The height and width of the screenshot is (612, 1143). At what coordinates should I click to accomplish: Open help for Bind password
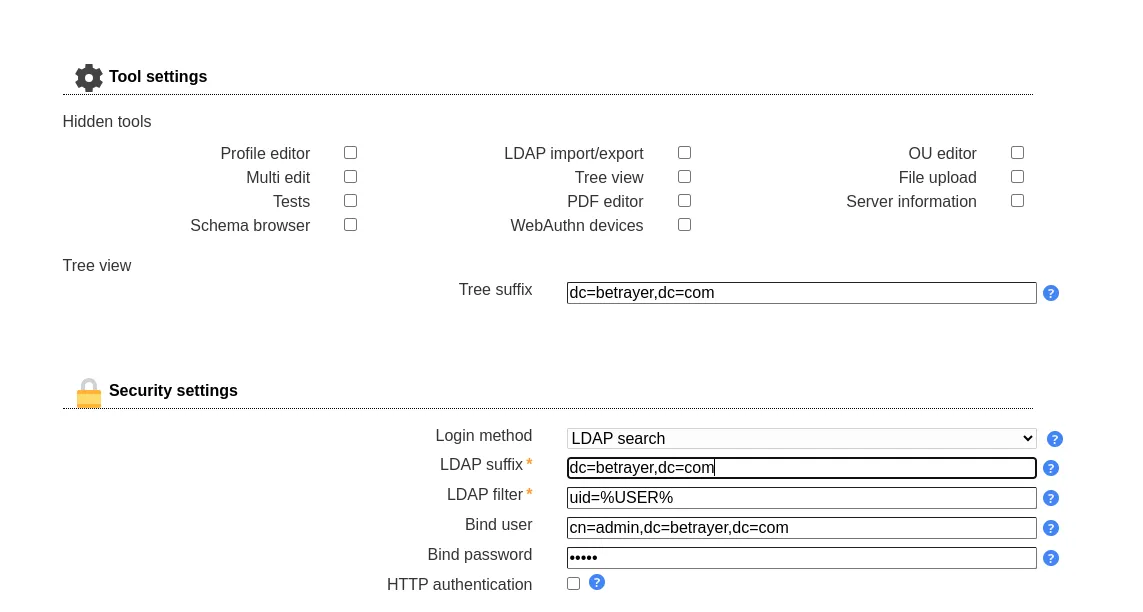tap(1051, 558)
